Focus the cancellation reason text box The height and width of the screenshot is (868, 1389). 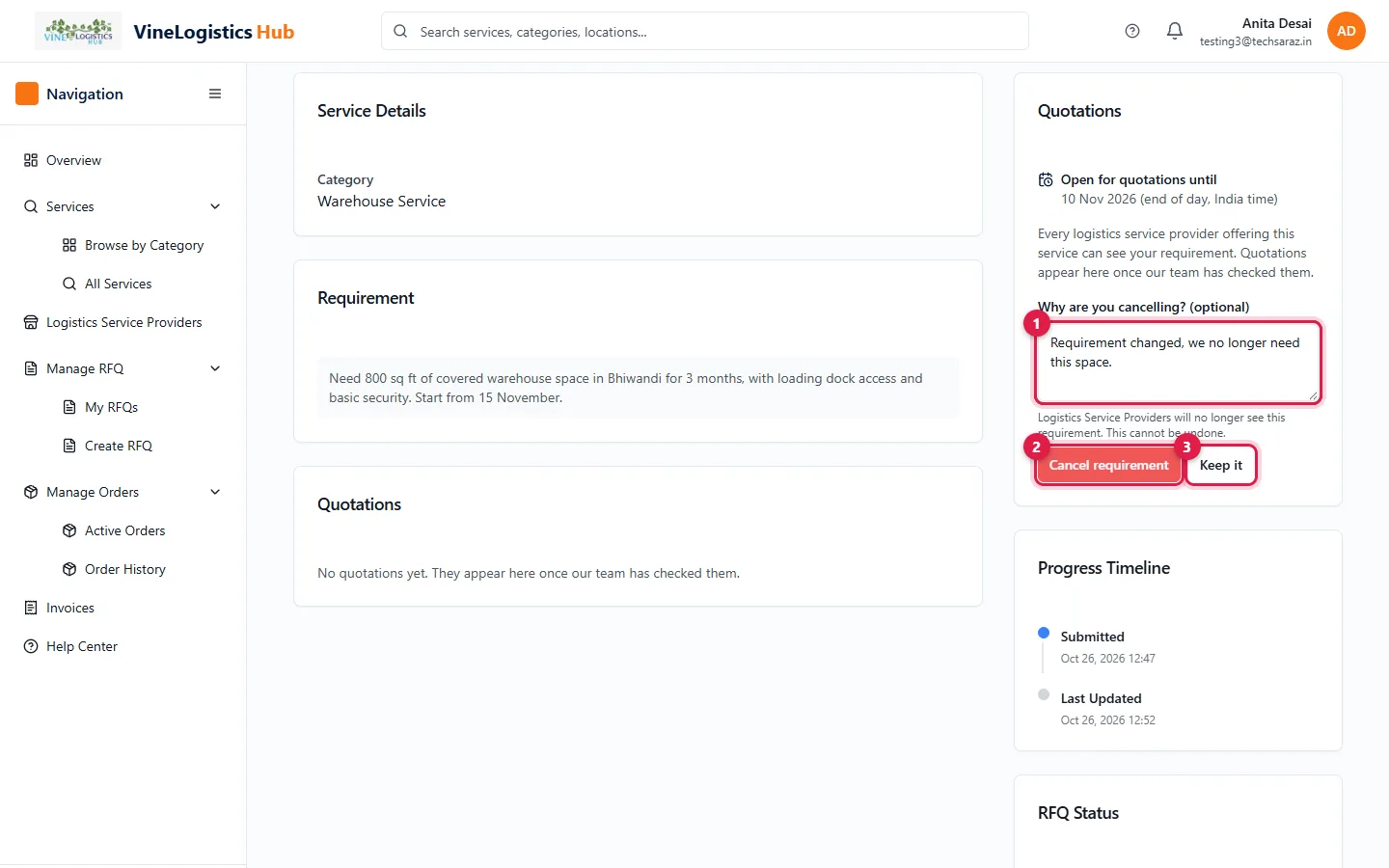[x=1178, y=363]
